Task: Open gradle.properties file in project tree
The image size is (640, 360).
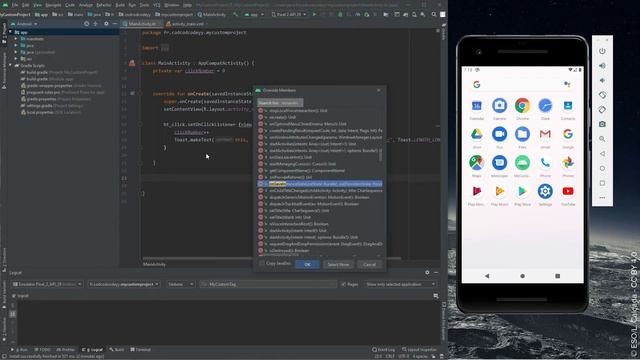Action: (56, 99)
